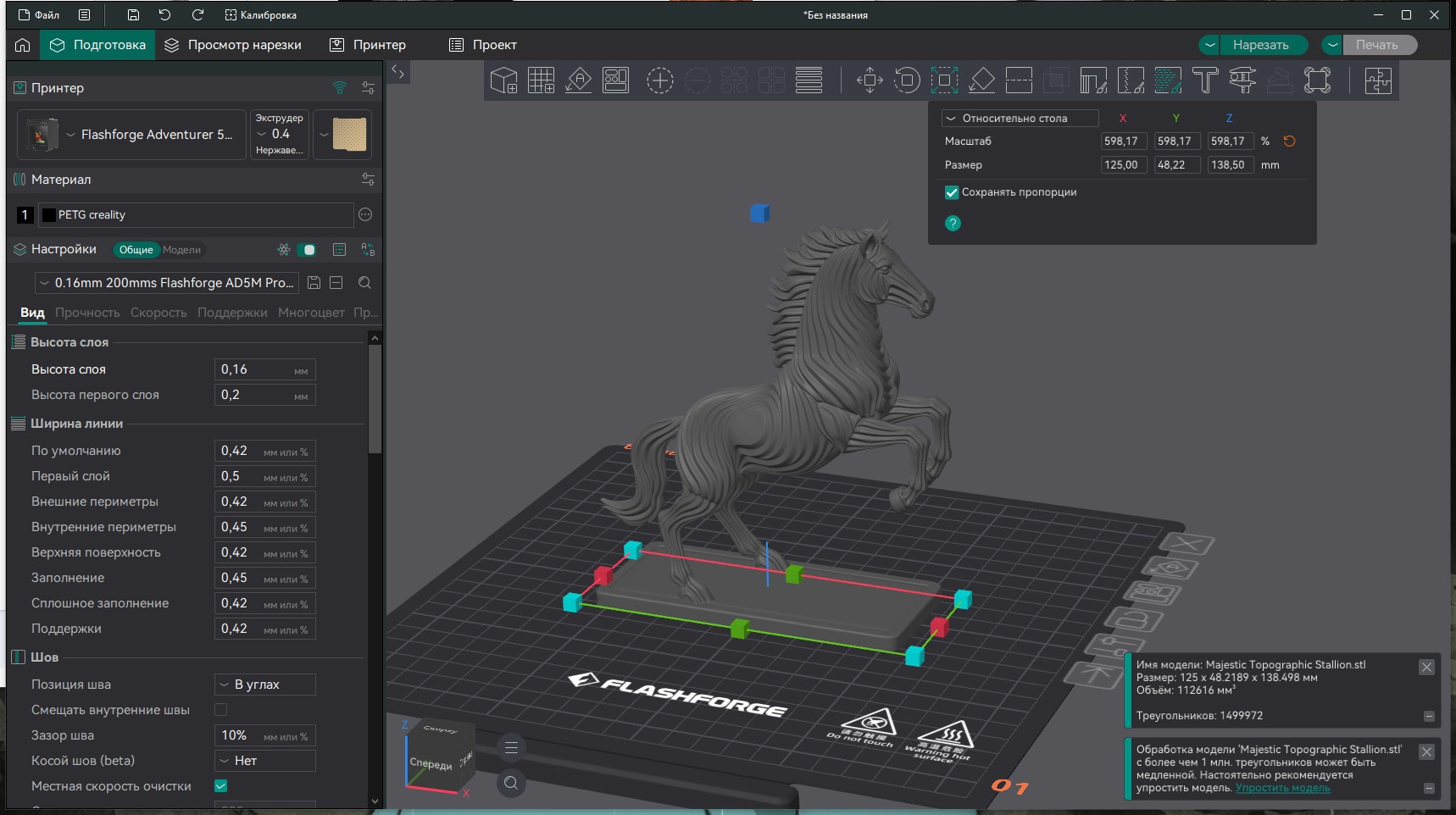Click the 'Упростить модель' link
The width and height of the screenshot is (1456, 815).
pos(1282,788)
